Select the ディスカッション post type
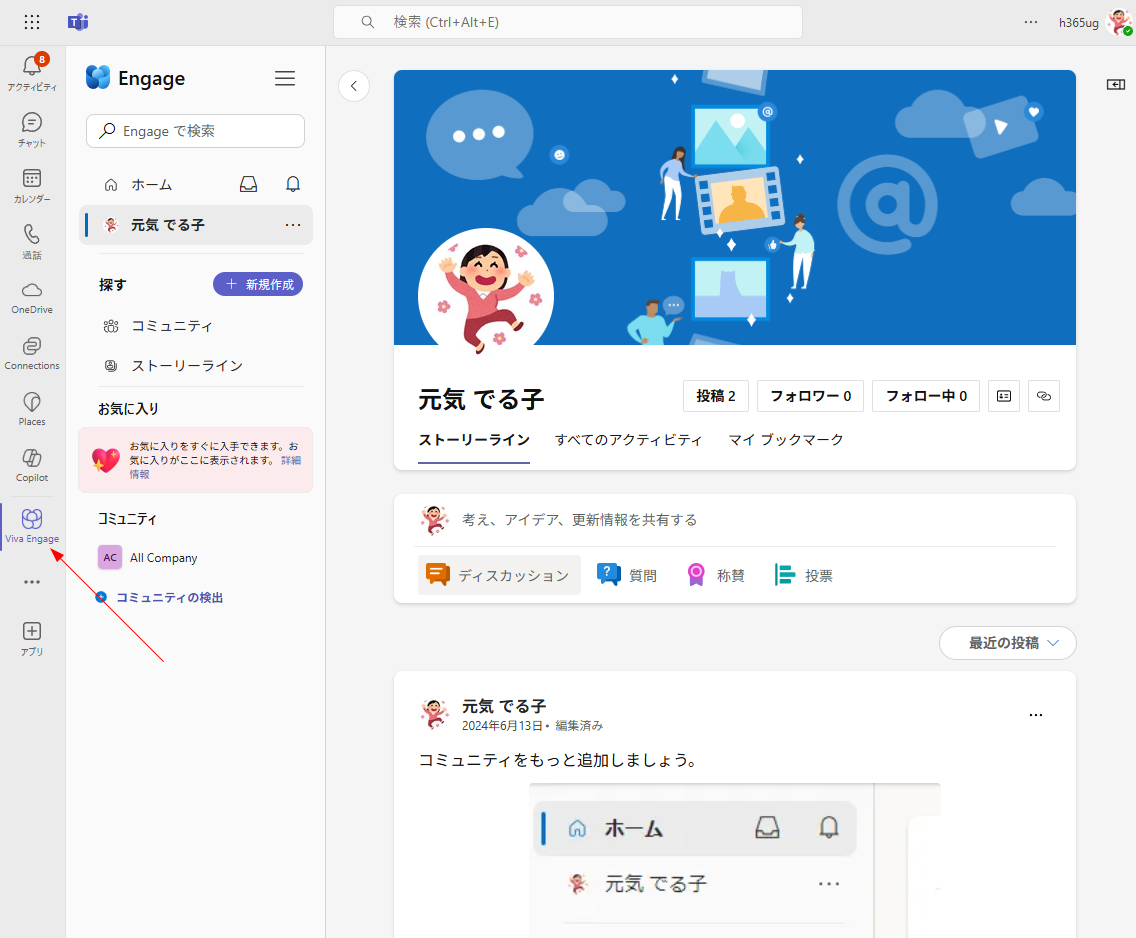The height and width of the screenshot is (938, 1136). 499,575
